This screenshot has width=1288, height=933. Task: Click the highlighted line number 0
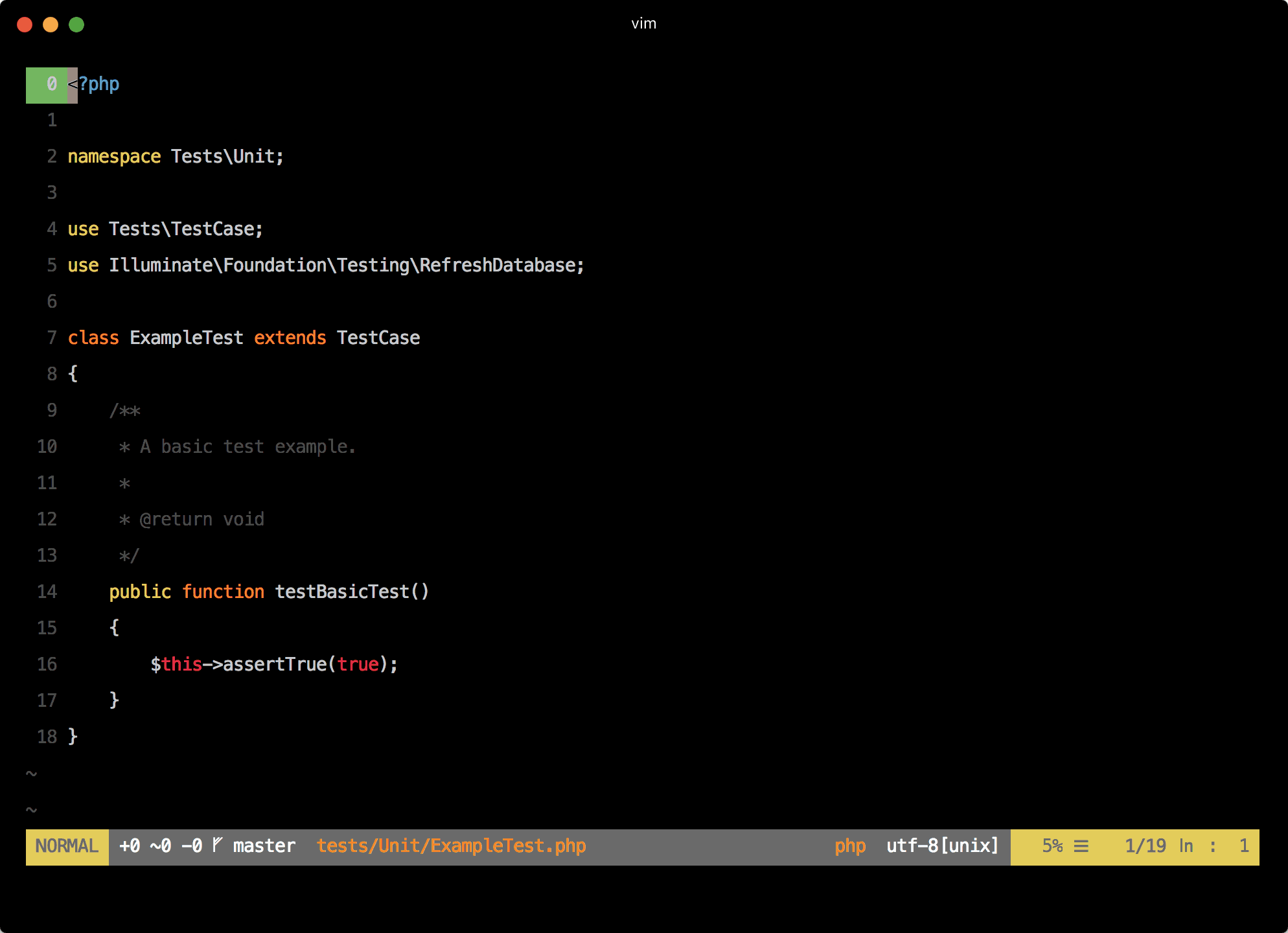coord(51,84)
